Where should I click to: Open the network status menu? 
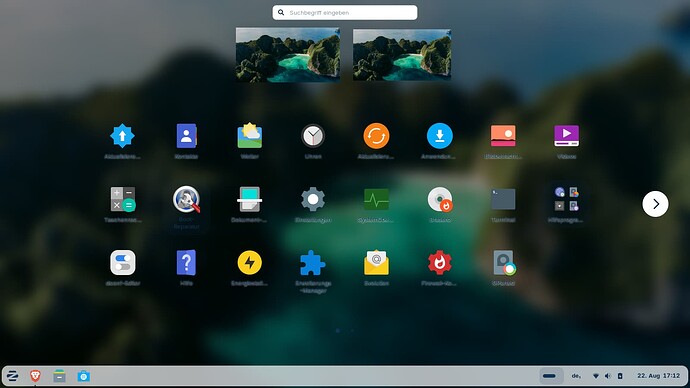[596, 376]
